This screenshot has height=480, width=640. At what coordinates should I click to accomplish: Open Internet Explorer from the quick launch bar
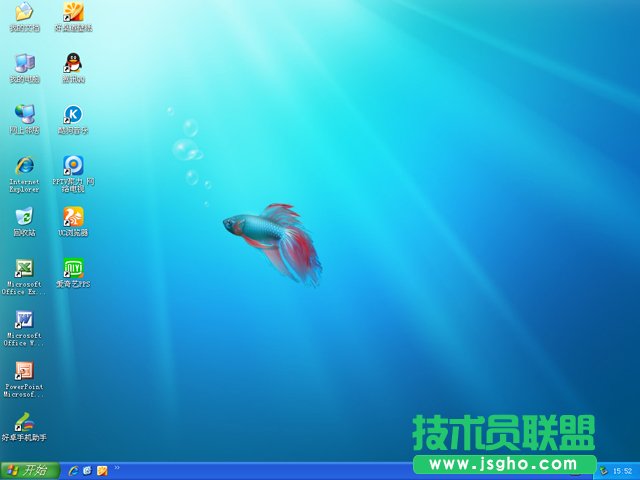pos(73,471)
